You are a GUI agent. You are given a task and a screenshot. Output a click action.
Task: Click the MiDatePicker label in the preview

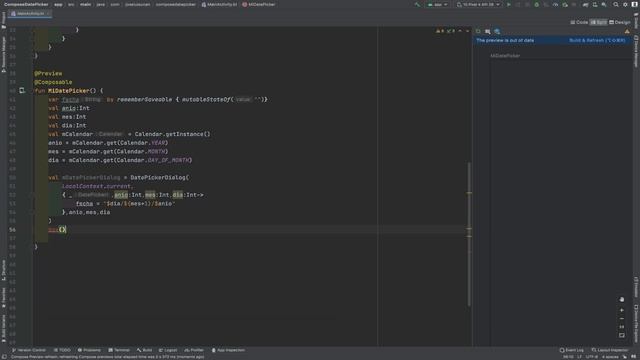coord(505,56)
